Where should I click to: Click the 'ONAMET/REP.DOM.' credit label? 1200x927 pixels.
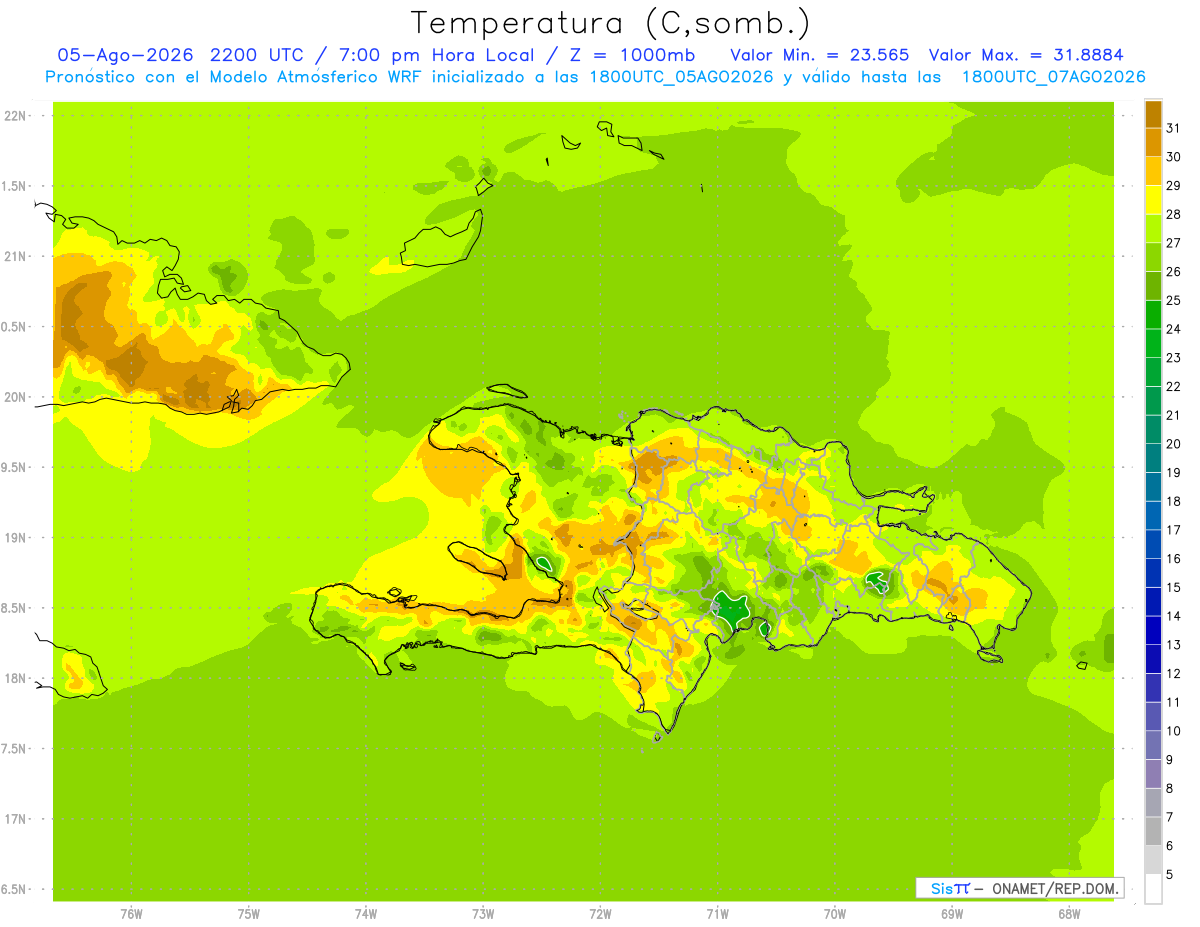pos(1056,888)
